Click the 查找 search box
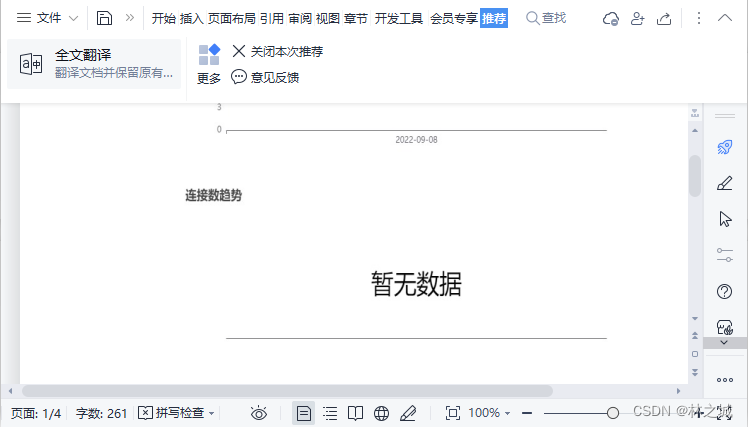The width and height of the screenshot is (748, 427). coord(546,18)
